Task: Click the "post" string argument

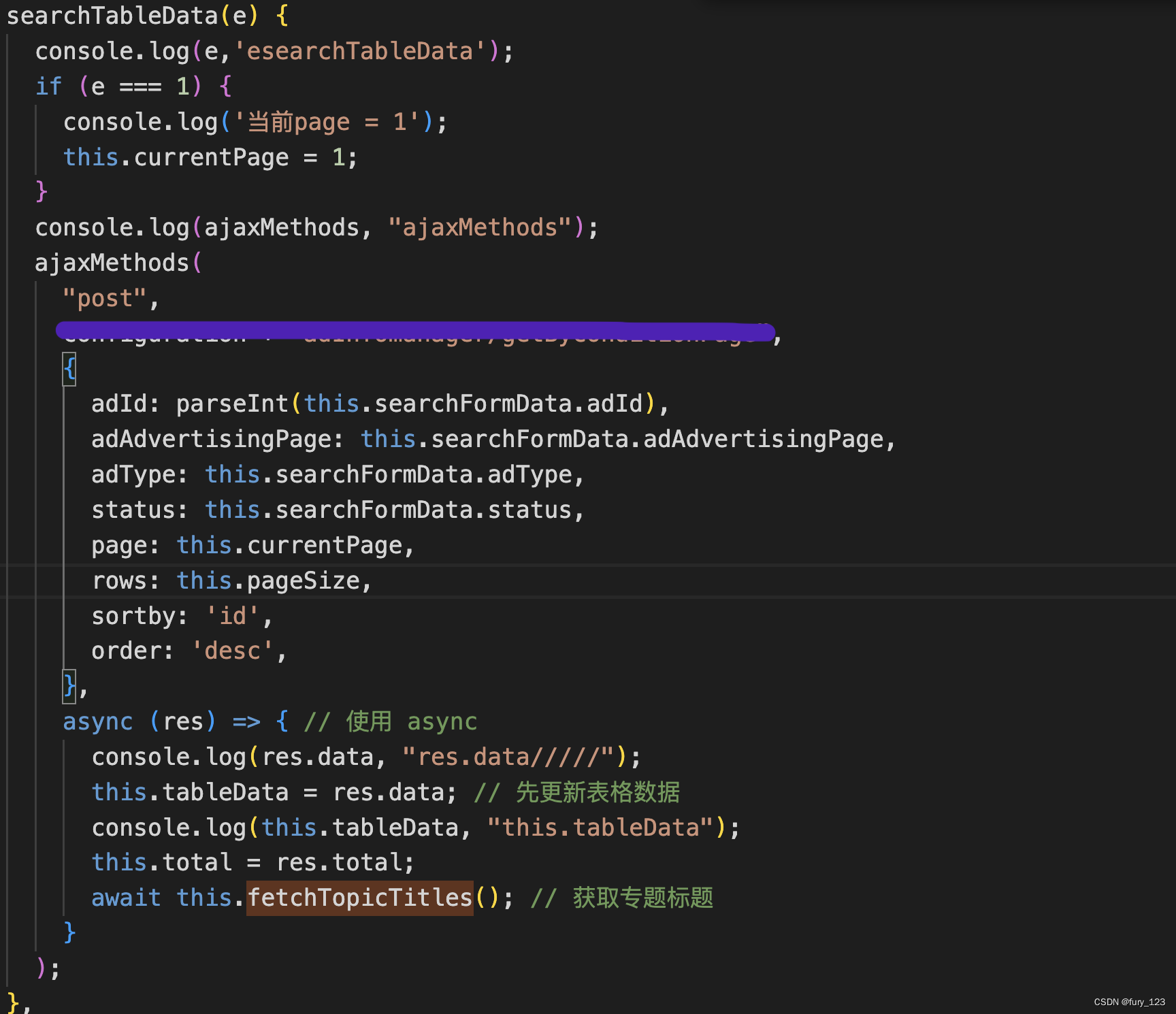Action: click(104, 298)
